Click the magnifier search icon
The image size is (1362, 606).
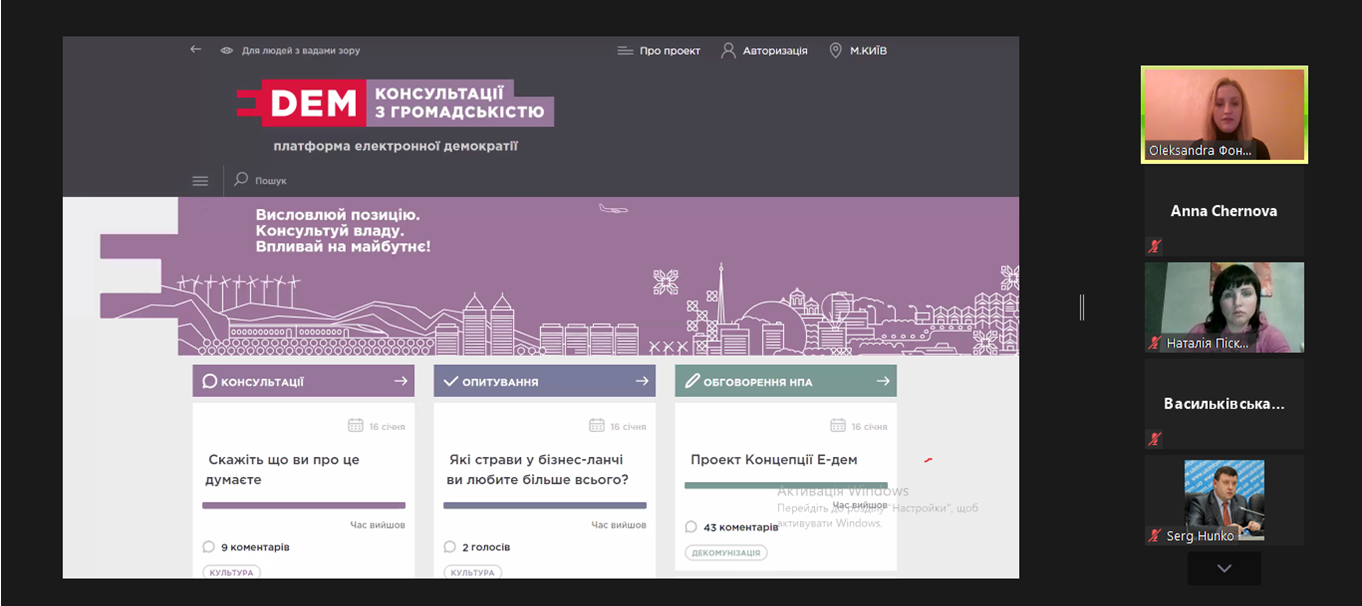[241, 180]
